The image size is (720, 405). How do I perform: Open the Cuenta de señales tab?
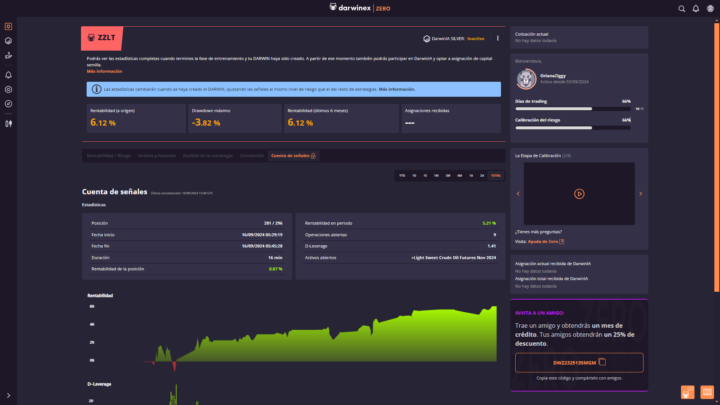click(292, 156)
